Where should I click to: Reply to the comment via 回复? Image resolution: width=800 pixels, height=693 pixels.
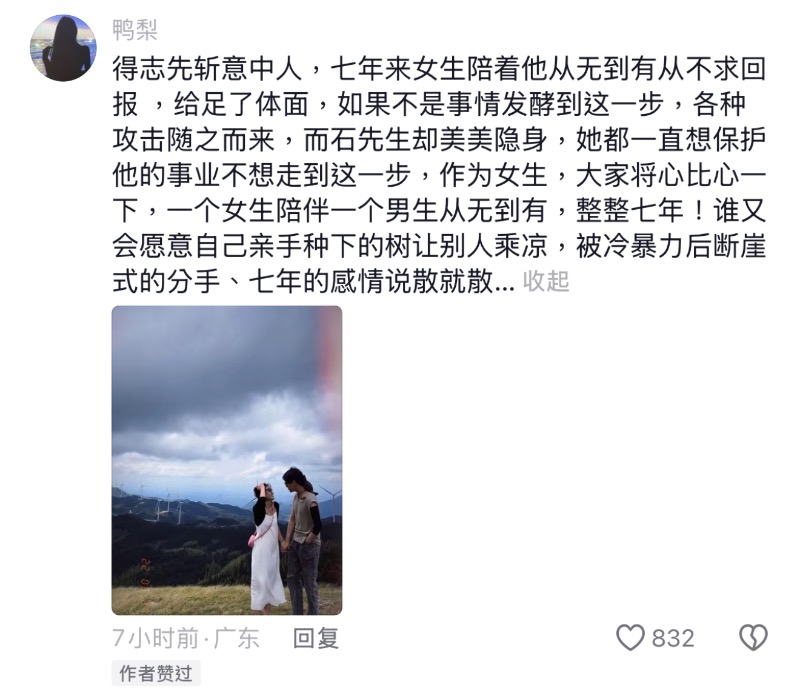click(x=316, y=638)
